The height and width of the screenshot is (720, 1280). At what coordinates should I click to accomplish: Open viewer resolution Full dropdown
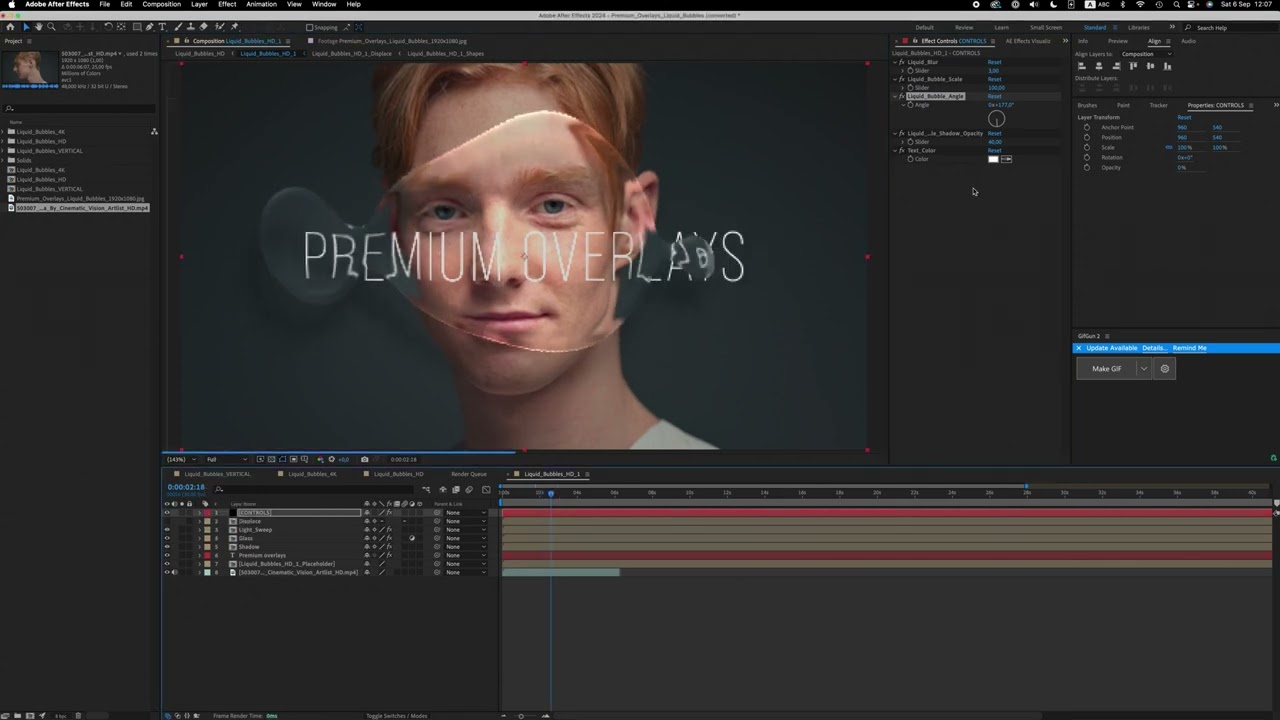click(225, 459)
